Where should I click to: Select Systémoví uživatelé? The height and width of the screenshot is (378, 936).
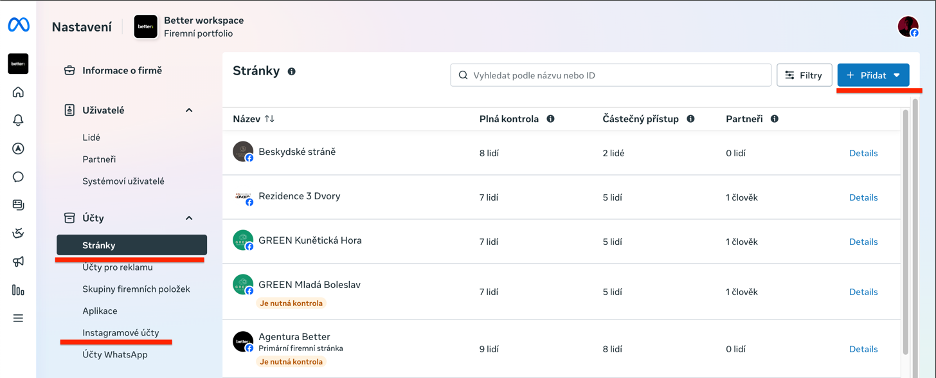124,181
